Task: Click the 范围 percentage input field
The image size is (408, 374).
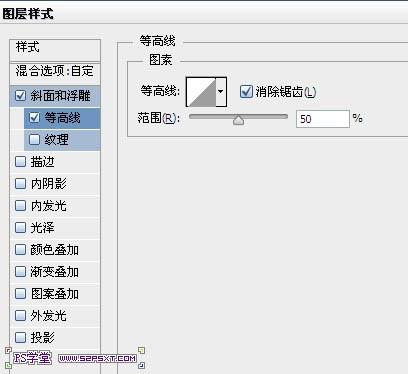Action: pos(322,119)
